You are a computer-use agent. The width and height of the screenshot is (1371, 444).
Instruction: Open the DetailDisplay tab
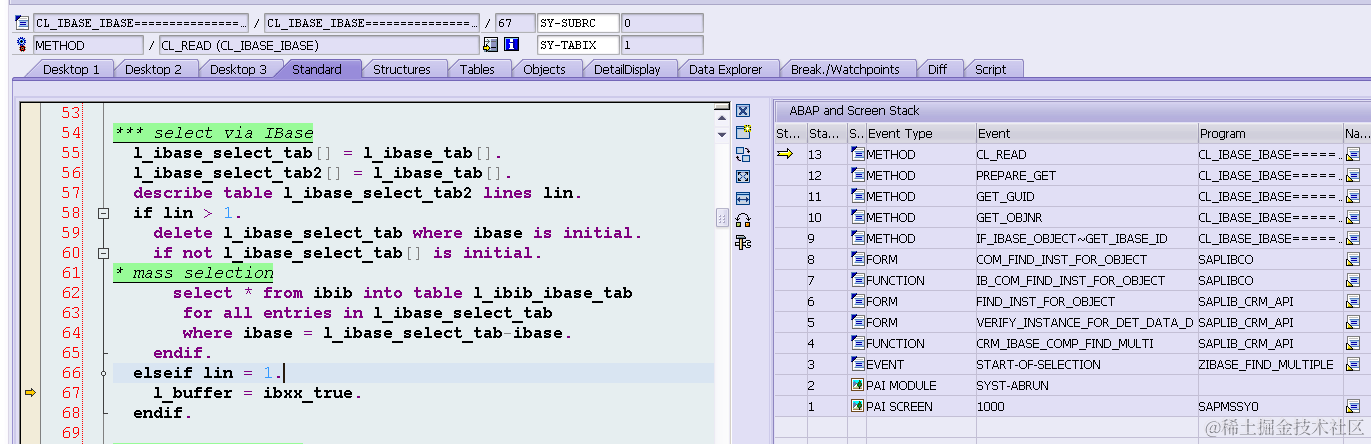[x=627, y=69]
